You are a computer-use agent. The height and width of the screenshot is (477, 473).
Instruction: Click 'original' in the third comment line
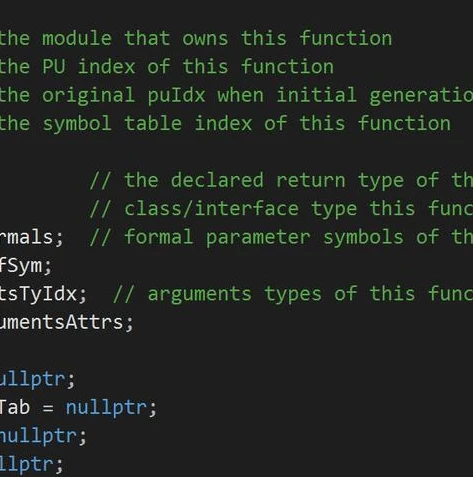[x=88, y=95]
